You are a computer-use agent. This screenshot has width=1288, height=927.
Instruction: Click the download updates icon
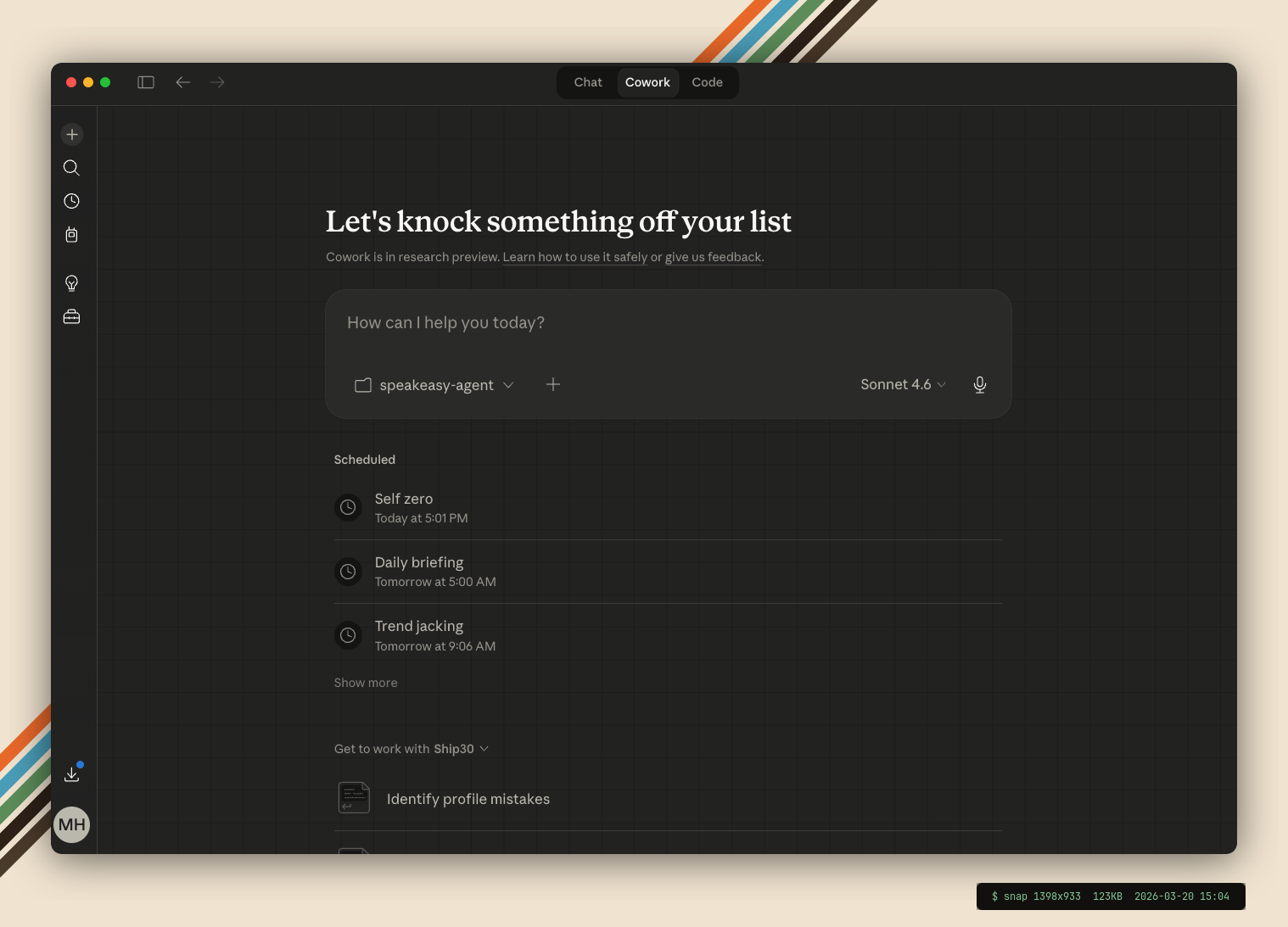click(72, 773)
